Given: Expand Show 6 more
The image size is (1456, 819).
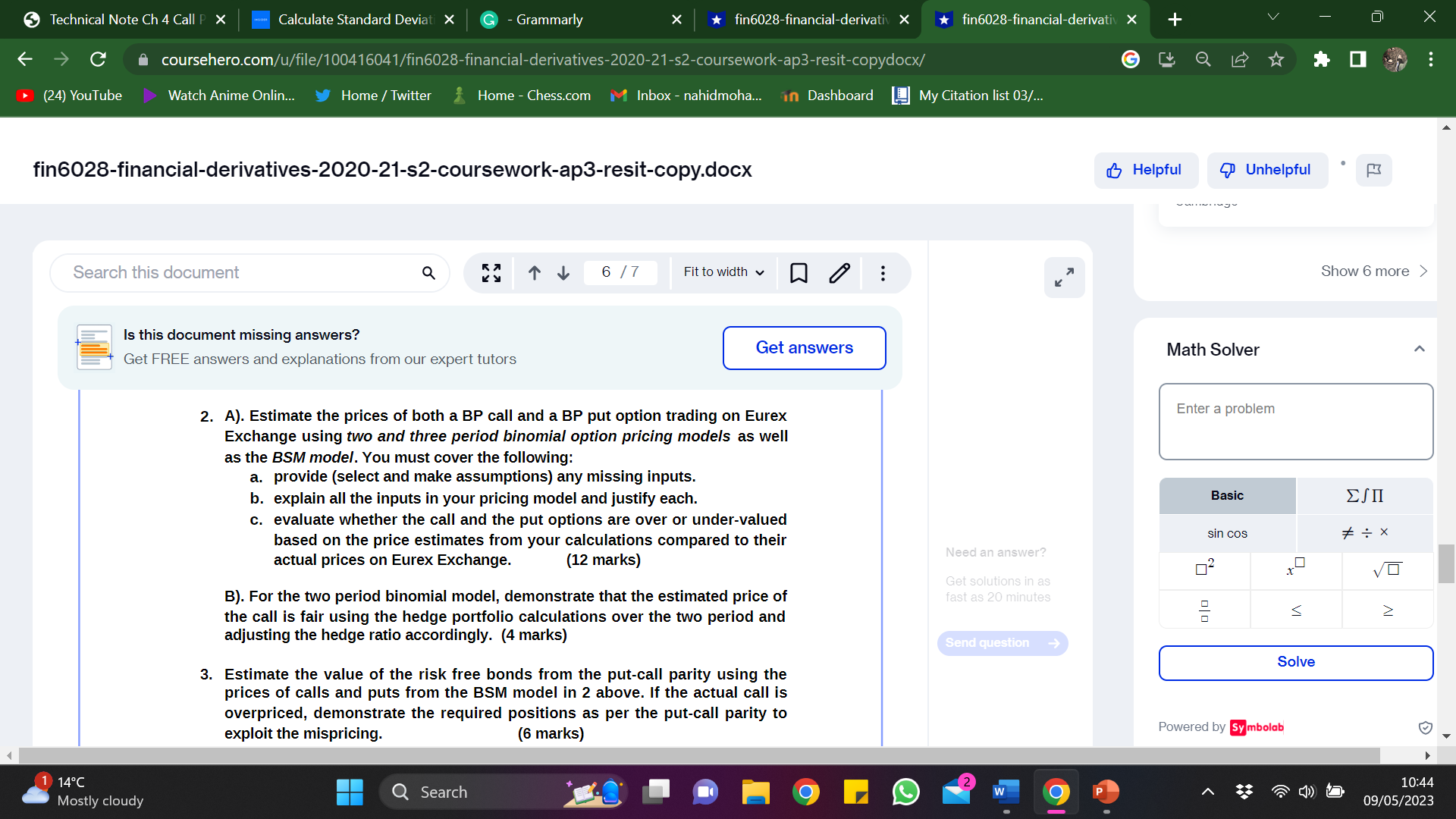Looking at the screenshot, I should point(1373,271).
